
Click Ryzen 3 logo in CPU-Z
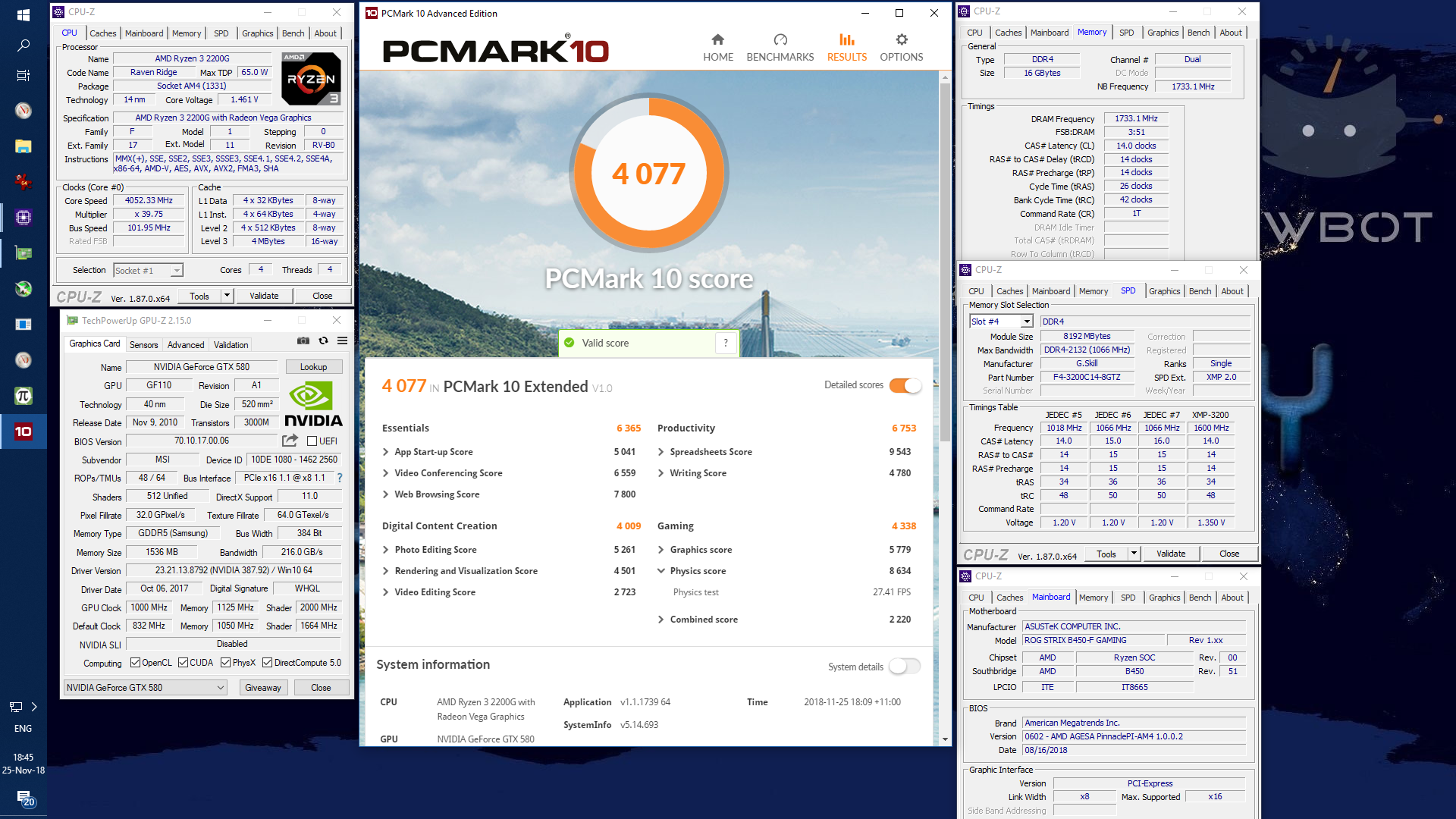311,79
